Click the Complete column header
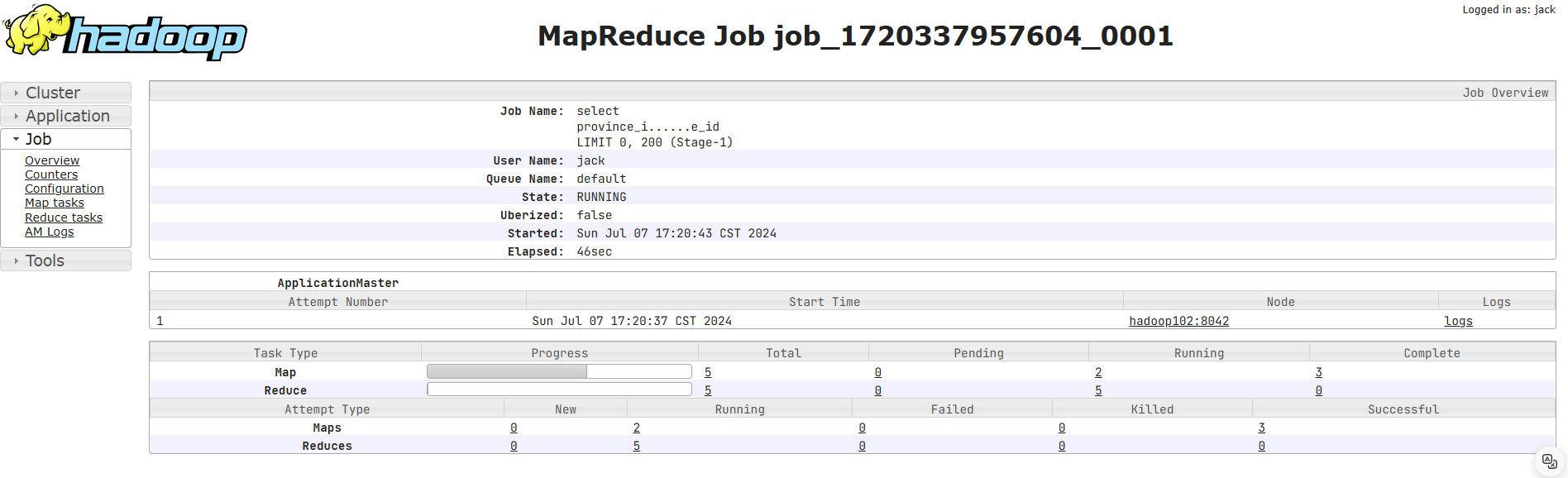The image size is (1568, 478). pos(1432,353)
